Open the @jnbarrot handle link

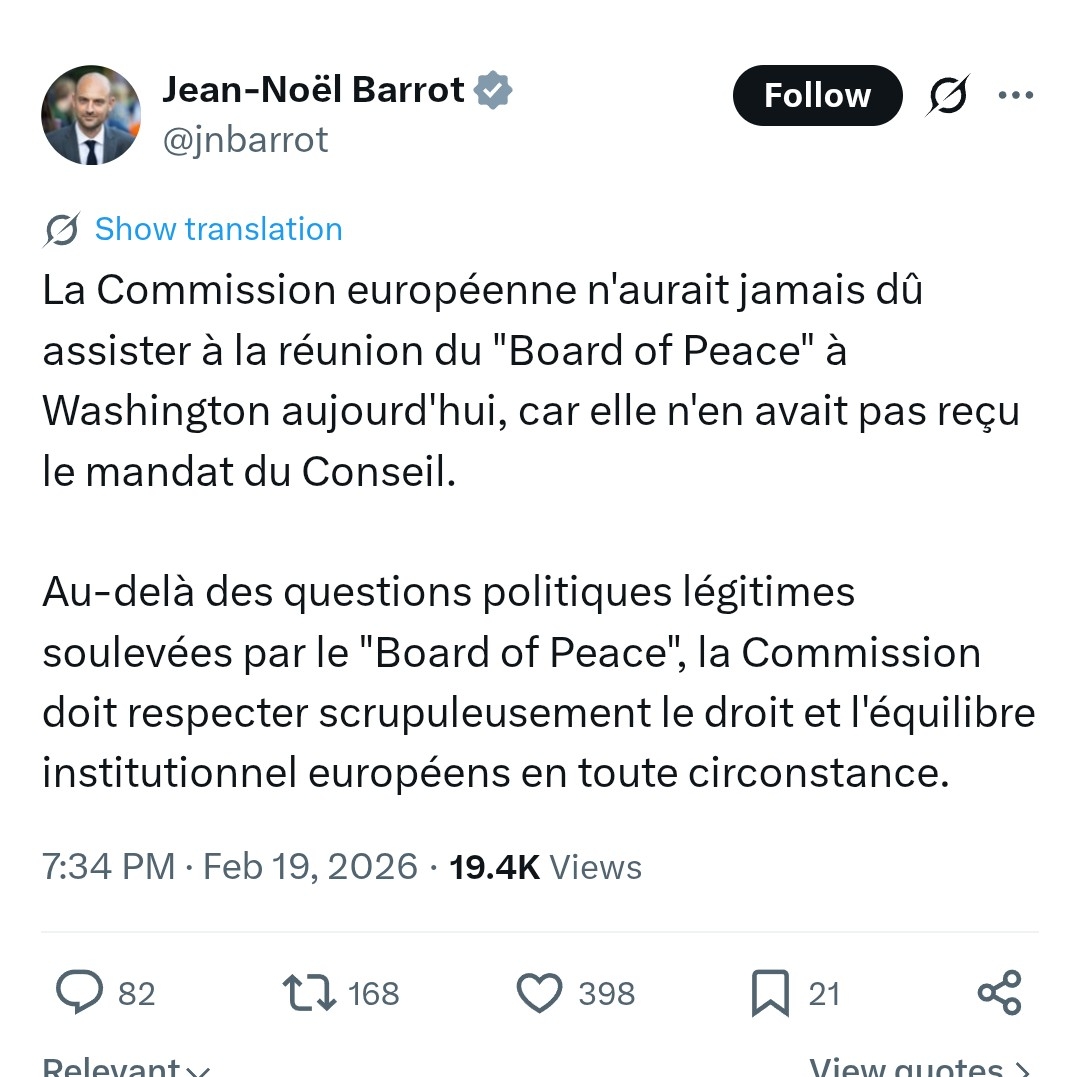[245, 140]
